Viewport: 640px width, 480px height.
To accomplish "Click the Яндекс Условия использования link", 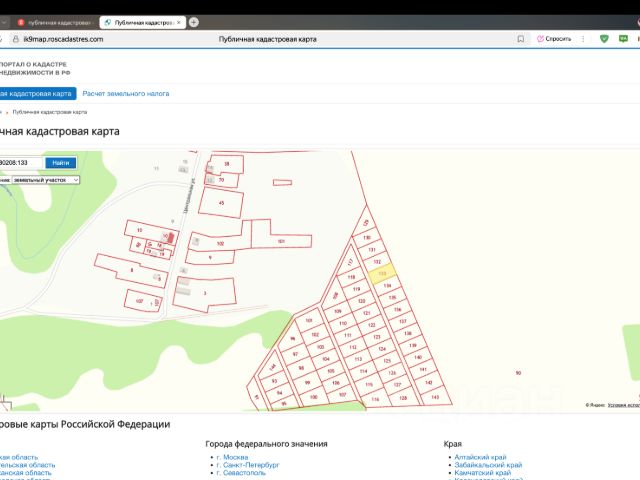I will pos(624,405).
